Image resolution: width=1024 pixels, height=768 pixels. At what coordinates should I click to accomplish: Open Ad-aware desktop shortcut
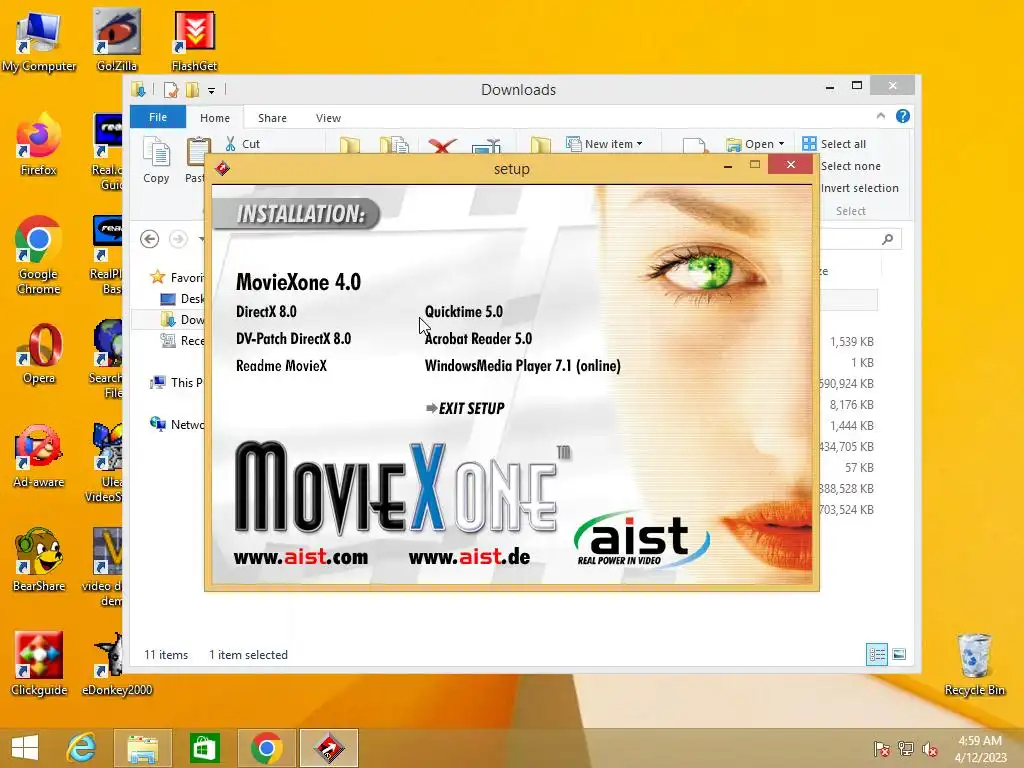pyautogui.click(x=39, y=456)
